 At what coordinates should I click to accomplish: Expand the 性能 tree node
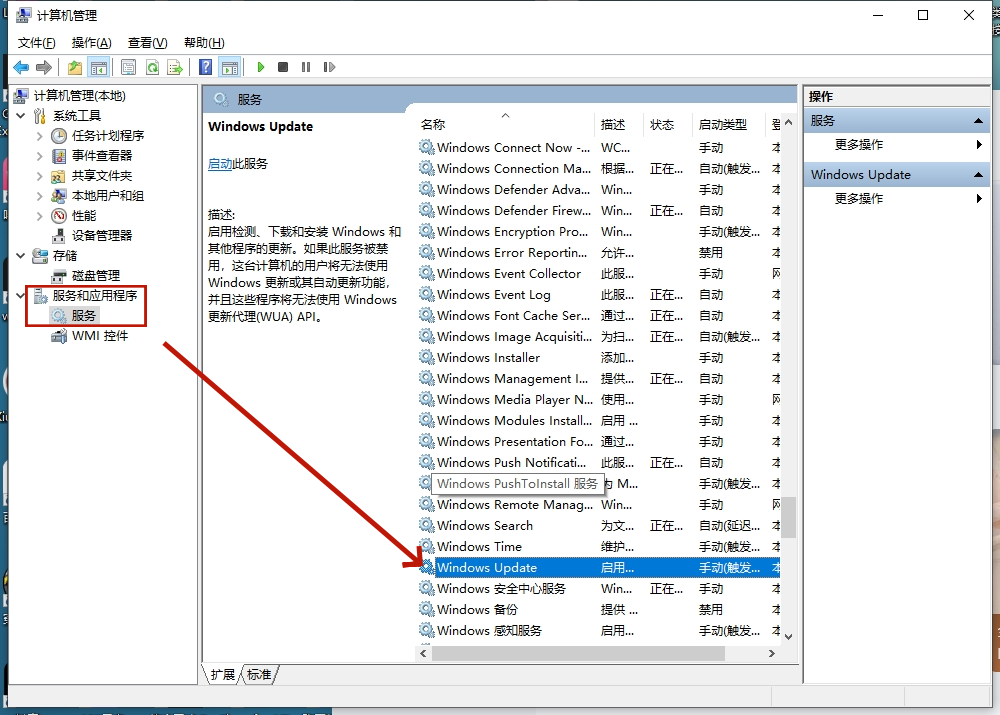[x=40, y=216]
